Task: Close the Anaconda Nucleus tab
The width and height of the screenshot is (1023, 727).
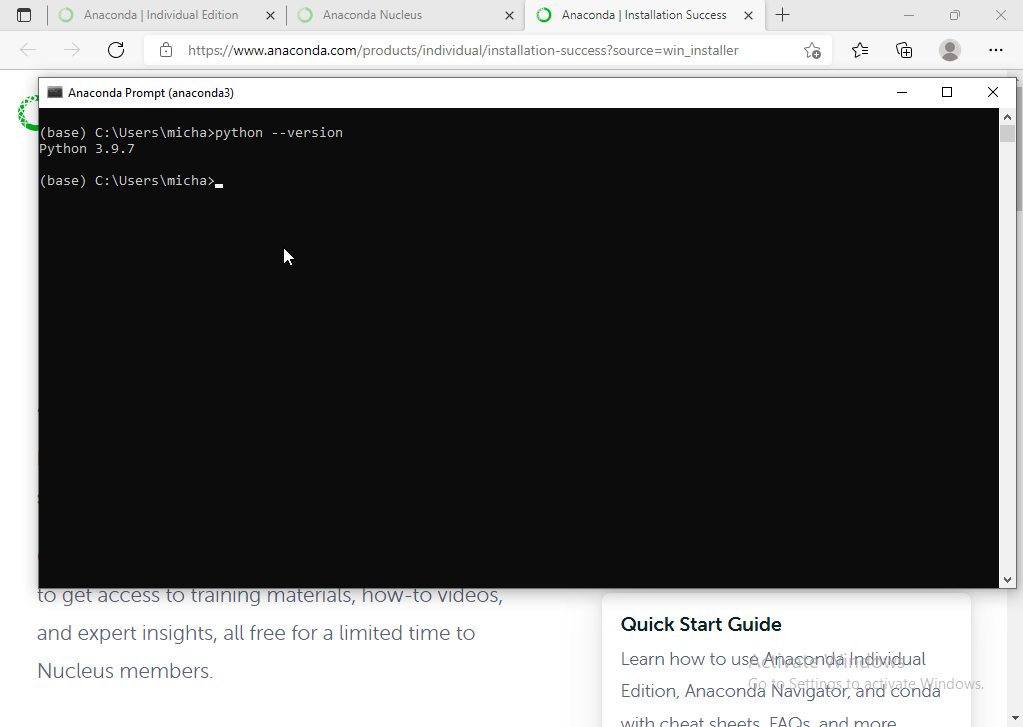Action: tap(510, 15)
